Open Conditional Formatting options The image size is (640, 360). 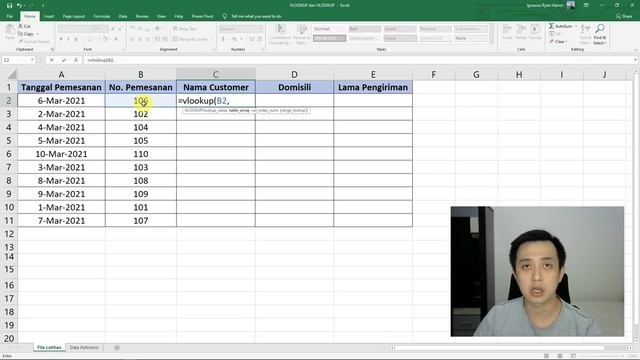(280, 35)
